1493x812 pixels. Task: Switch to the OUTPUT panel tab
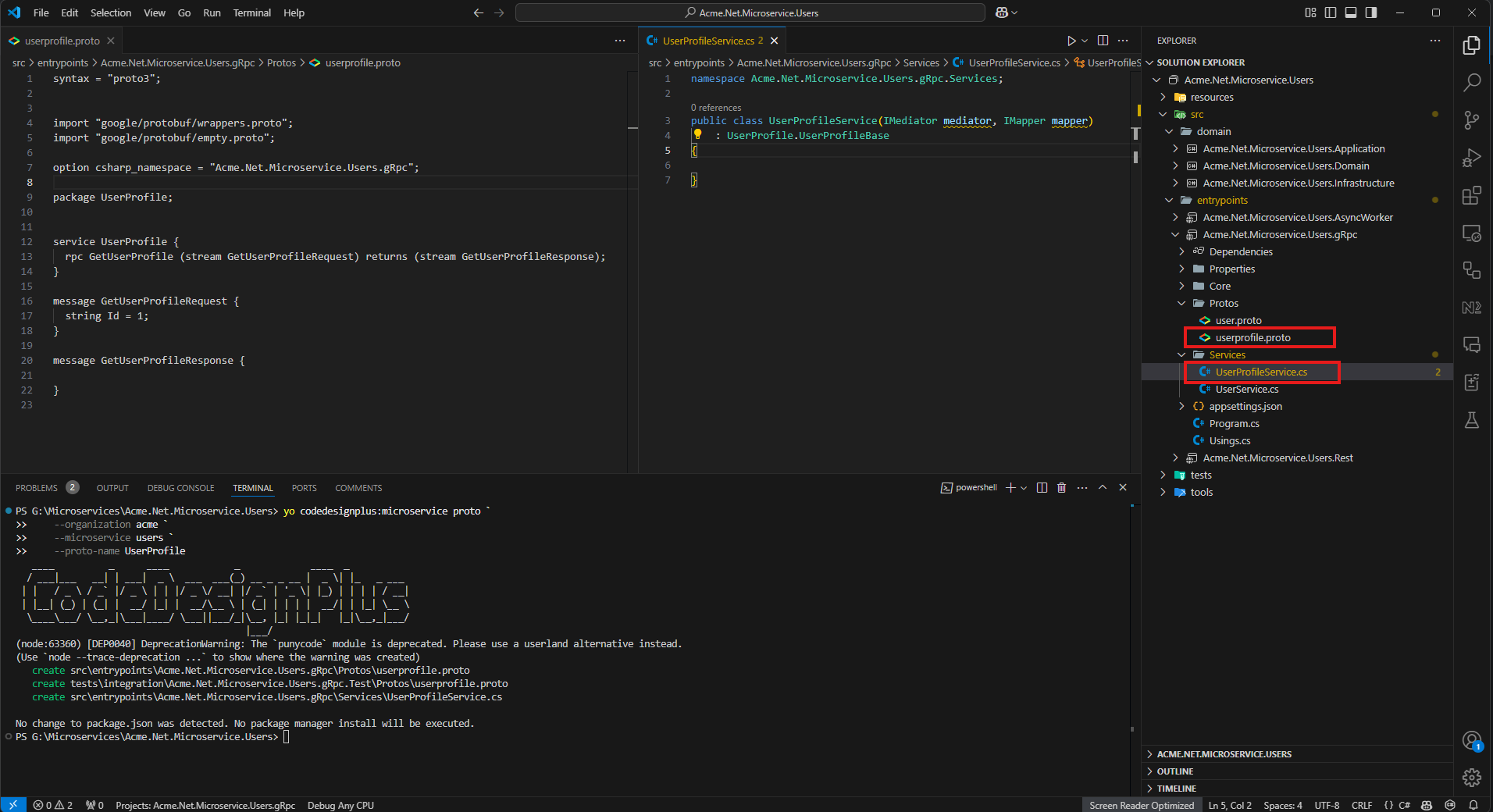pos(112,488)
